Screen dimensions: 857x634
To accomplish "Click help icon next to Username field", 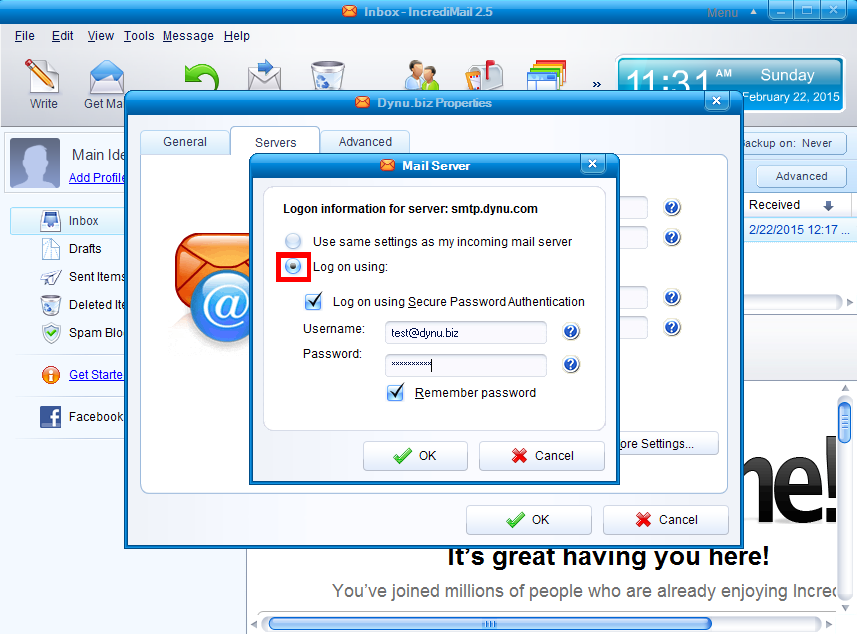I will point(571,331).
